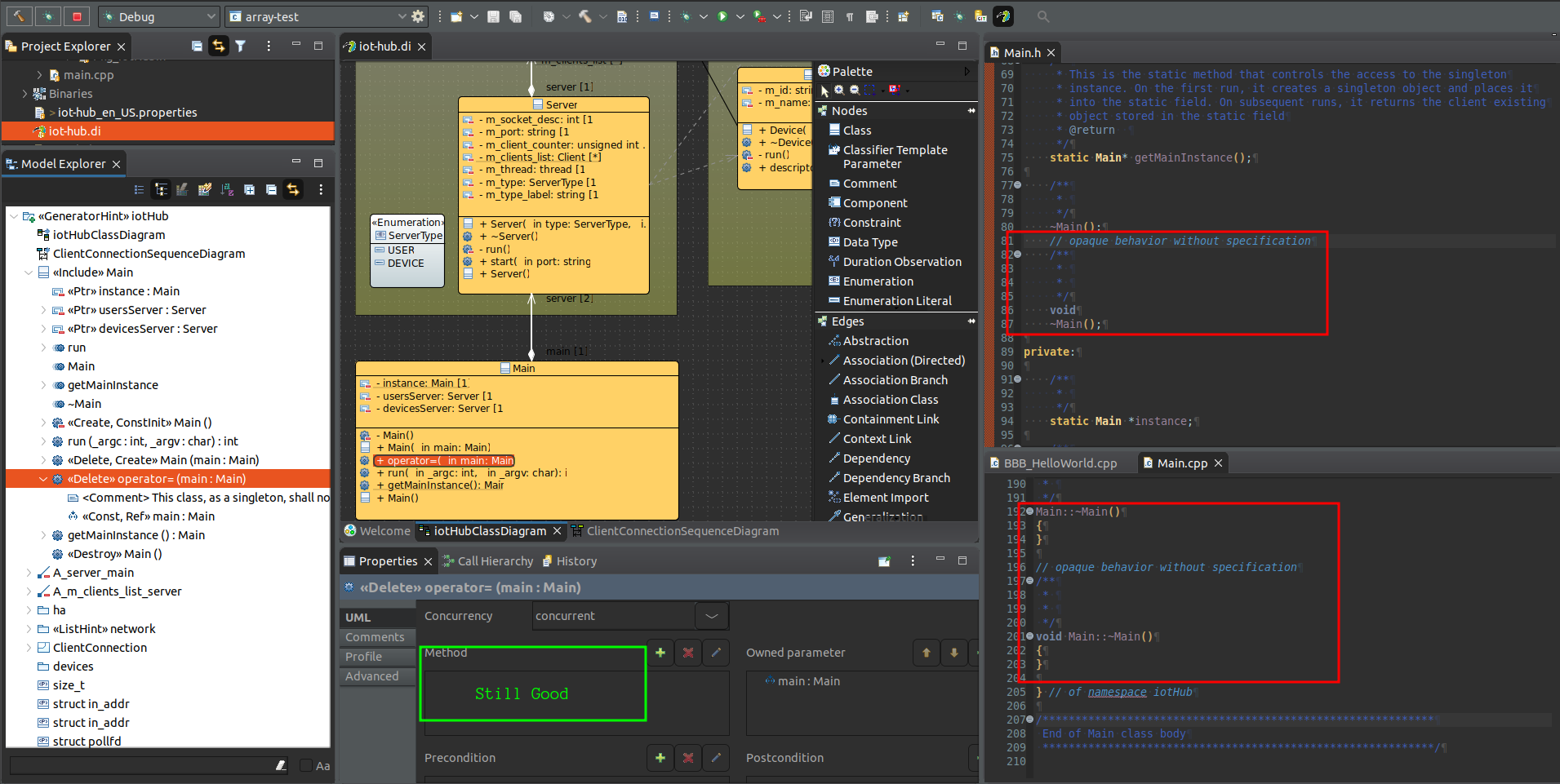Click the green plus to add Method
This screenshot has height=784, width=1560.
tap(660, 652)
